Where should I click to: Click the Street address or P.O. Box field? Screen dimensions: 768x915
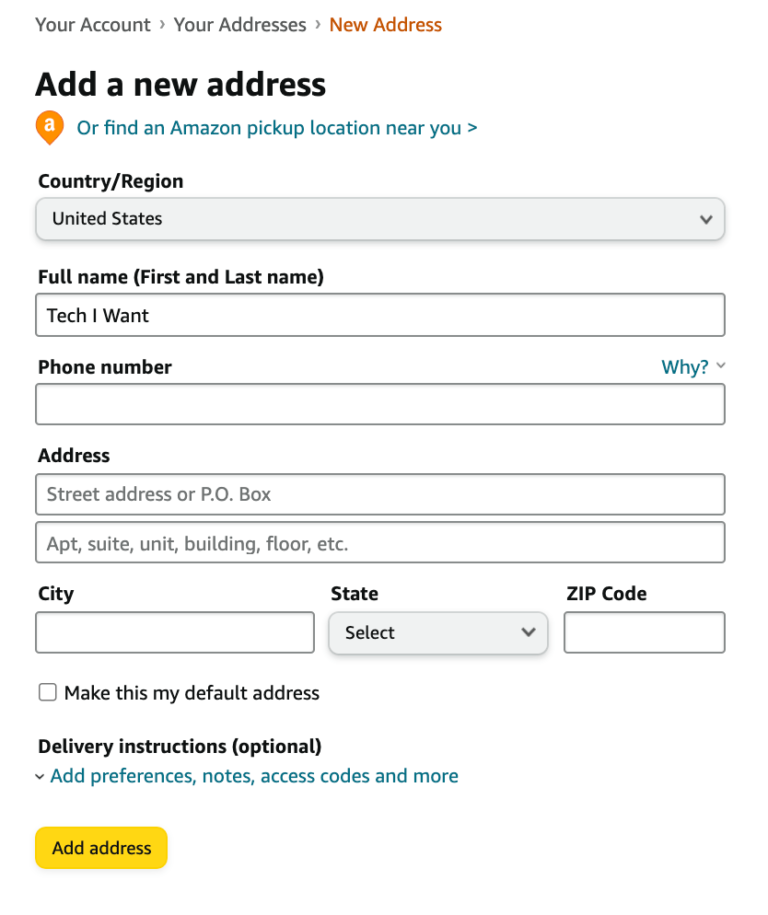[380, 494]
